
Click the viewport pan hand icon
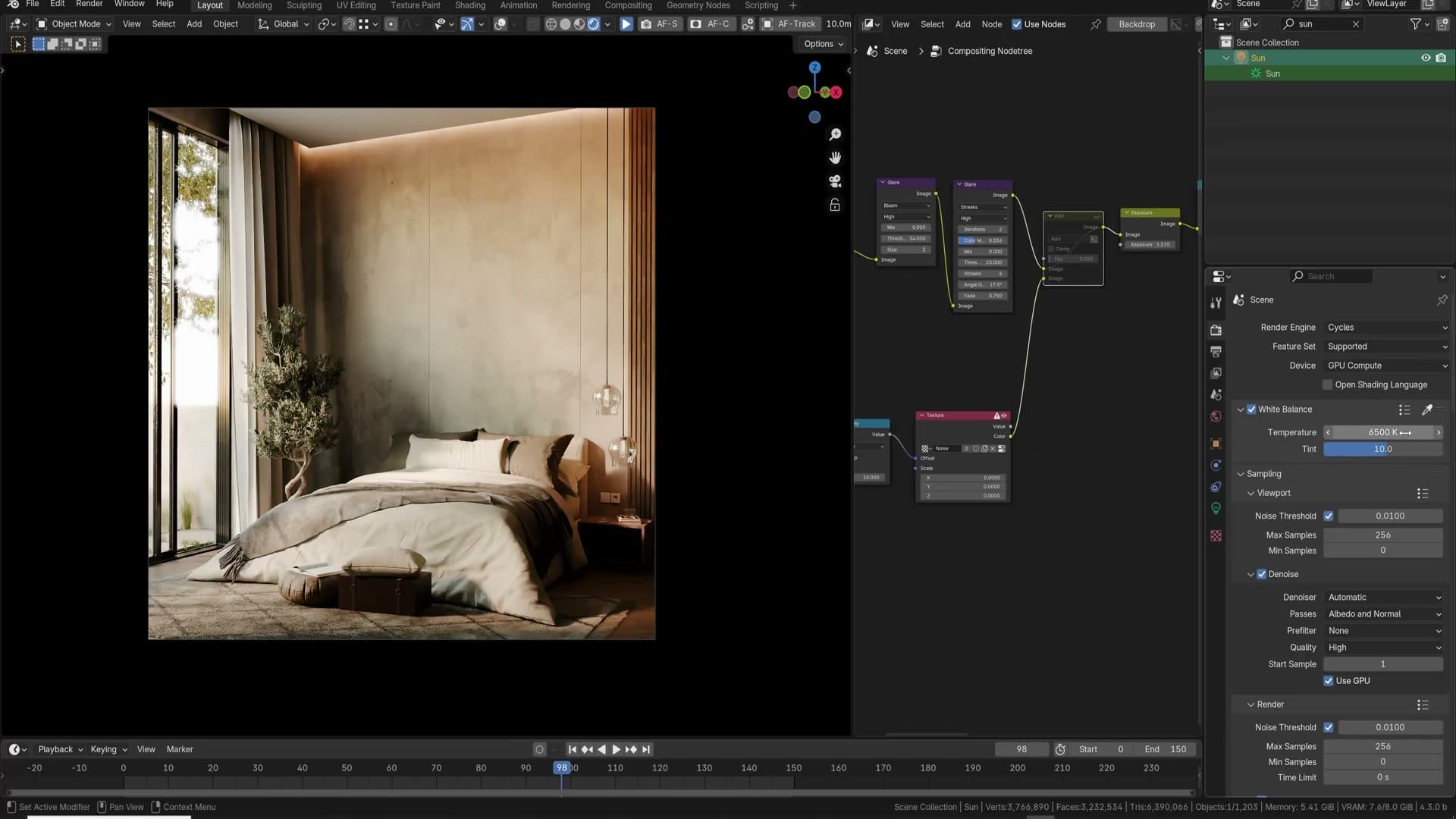point(835,158)
